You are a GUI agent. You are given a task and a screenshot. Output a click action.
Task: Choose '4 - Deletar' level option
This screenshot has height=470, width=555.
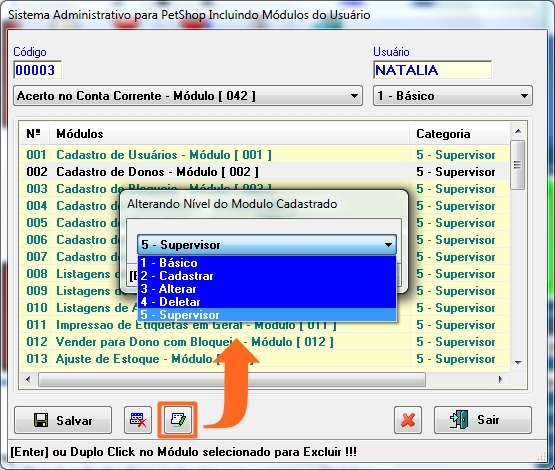click(267, 302)
